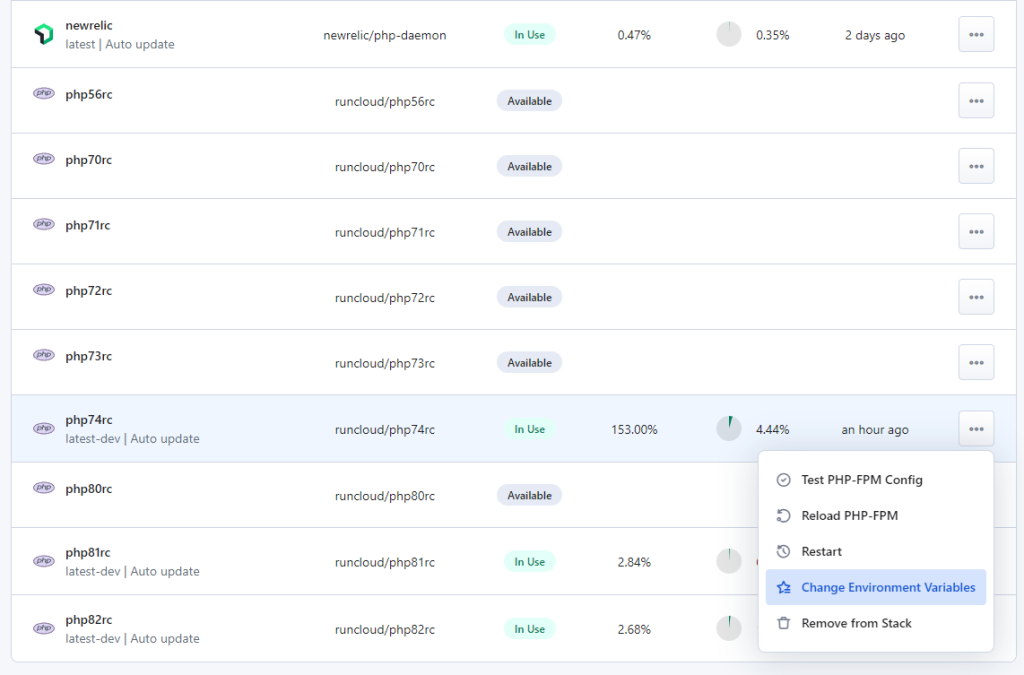Click the php74rc service name
The height and width of the screenshot is (675, 1024).
(x=89, y=420)
